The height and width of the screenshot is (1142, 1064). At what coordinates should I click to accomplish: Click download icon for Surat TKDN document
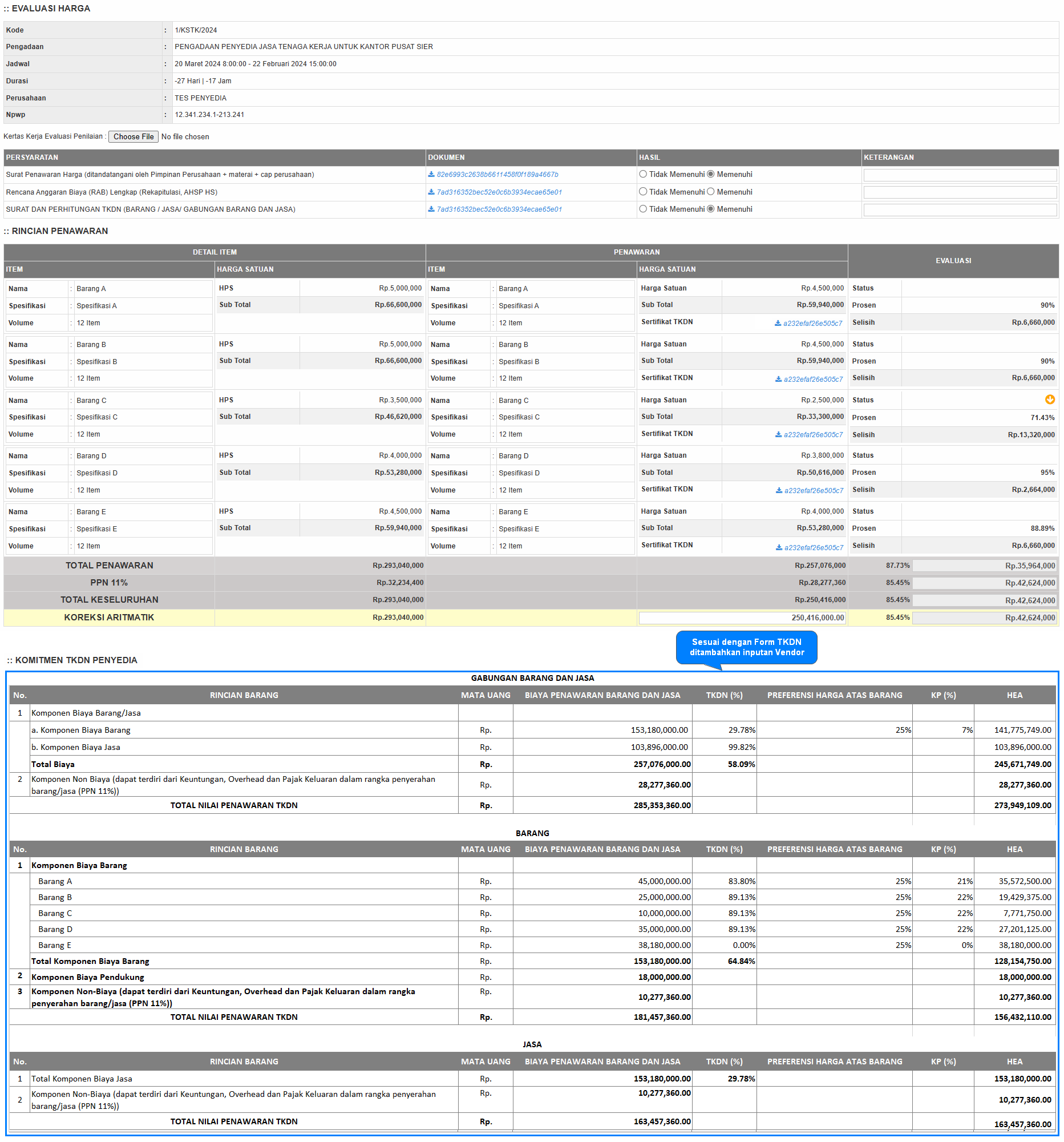pyautogui.click(x=431, y=209)
